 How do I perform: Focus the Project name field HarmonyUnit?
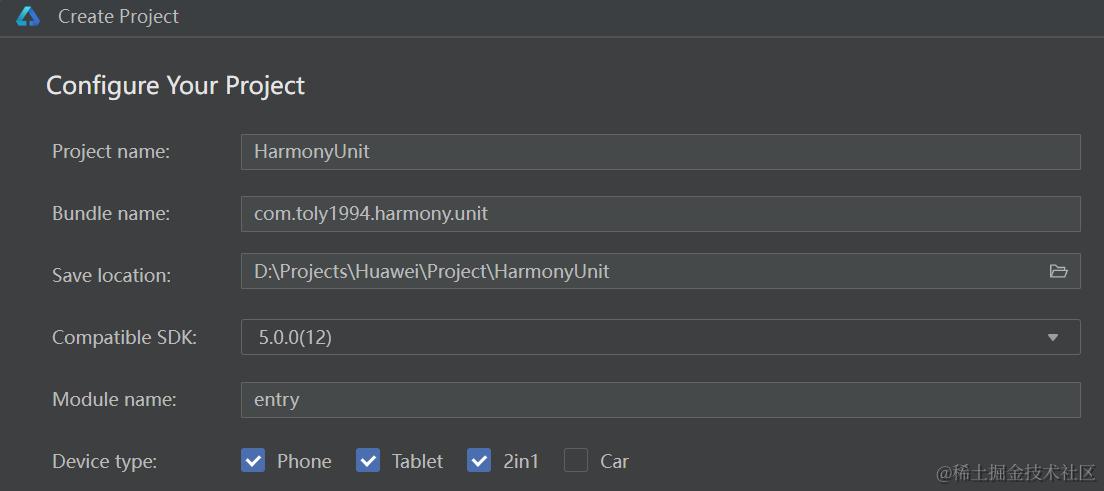pyautogui.click(x=660, y=152)
